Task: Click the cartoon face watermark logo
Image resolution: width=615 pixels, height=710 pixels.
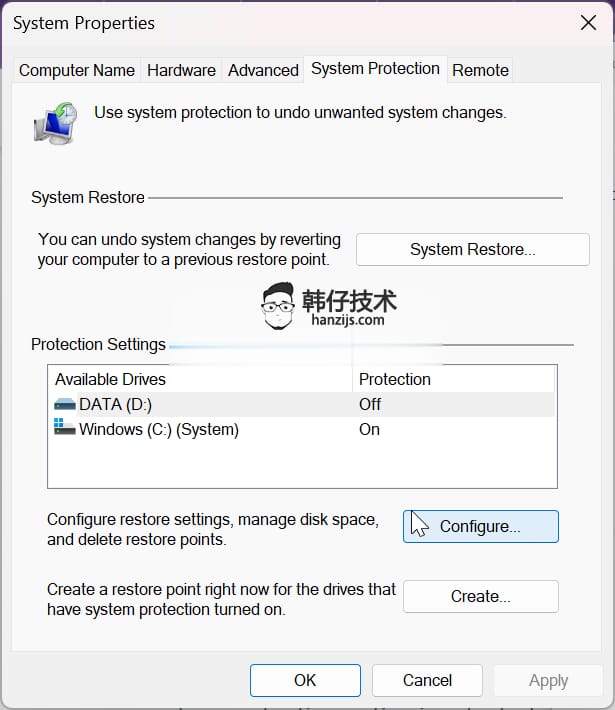Action: click(x=278, y=306)
